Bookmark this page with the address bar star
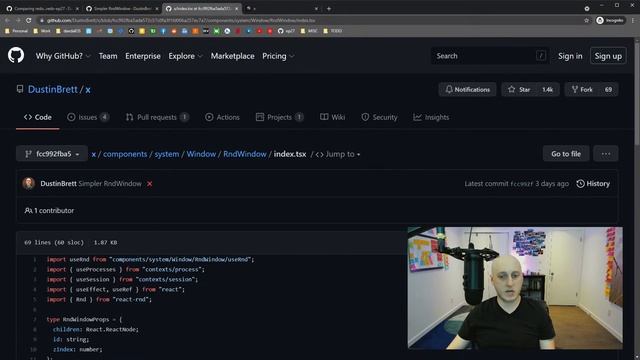This screenshot has width=640, height=360. 587,20
